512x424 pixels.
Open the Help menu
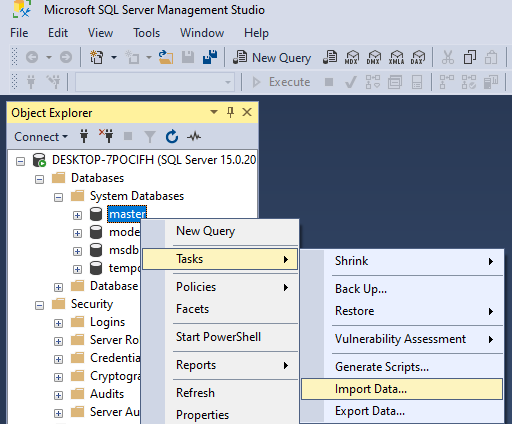click(x=256, y=33)
